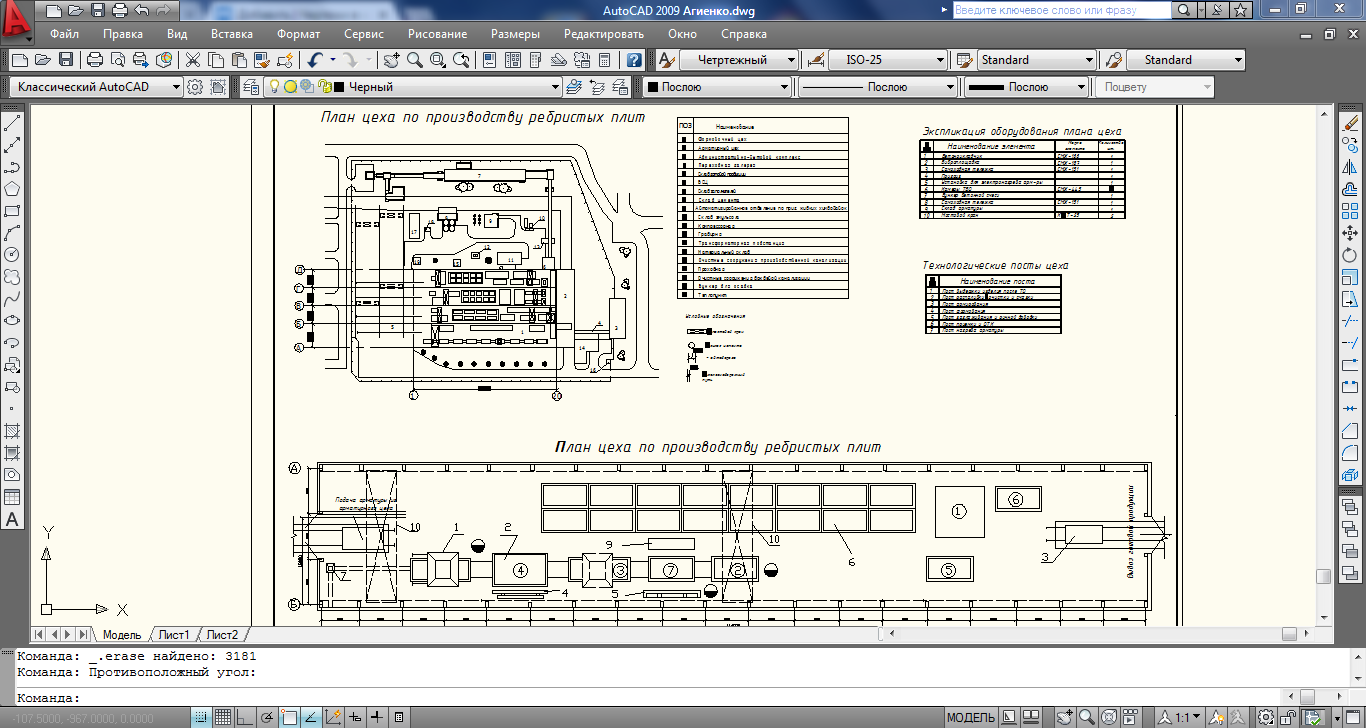Open the dimension style dropdown ISO-25
The height and width of the screenshot is (728, 1366).
click(x=888, y=60)
